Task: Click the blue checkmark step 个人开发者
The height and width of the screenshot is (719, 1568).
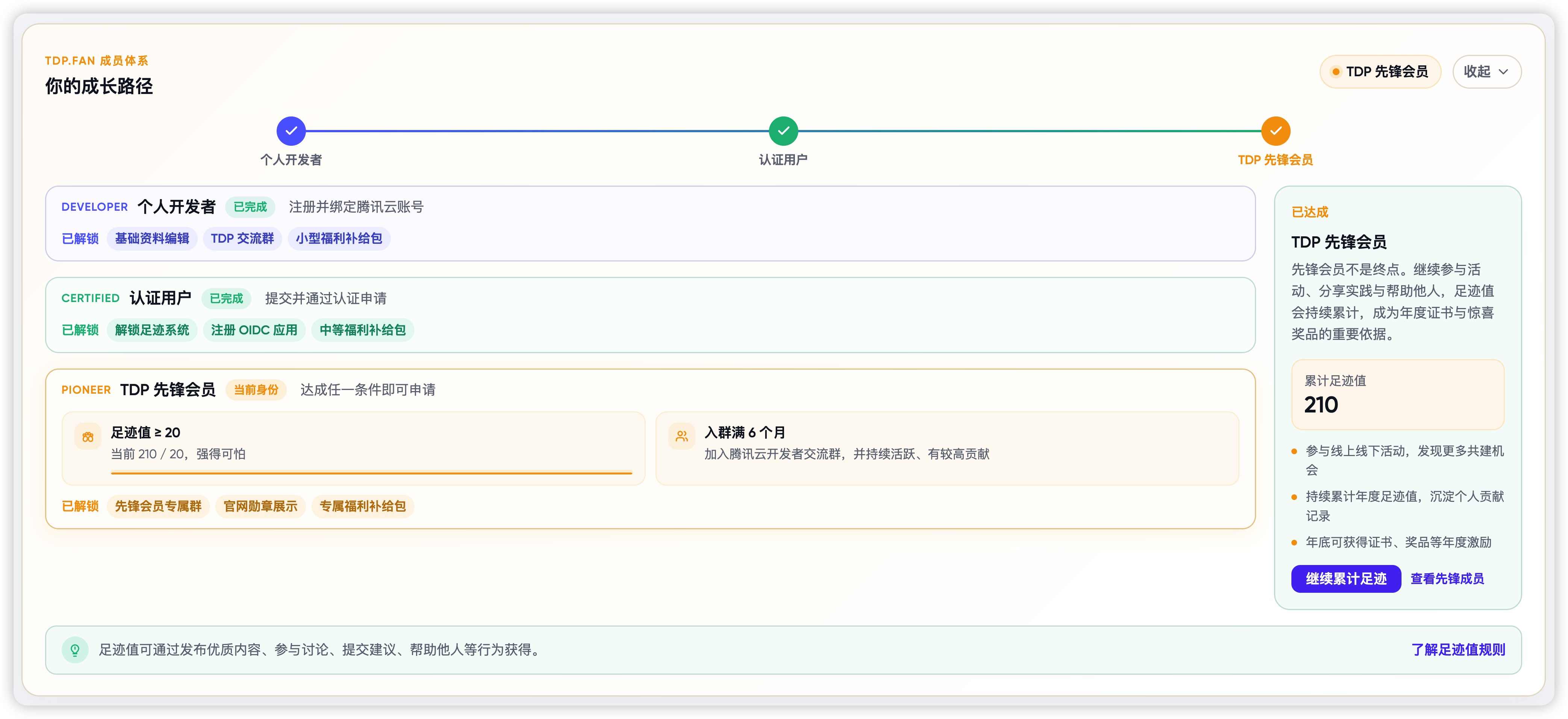Action: pyautogui.click(x=291, y=131)
